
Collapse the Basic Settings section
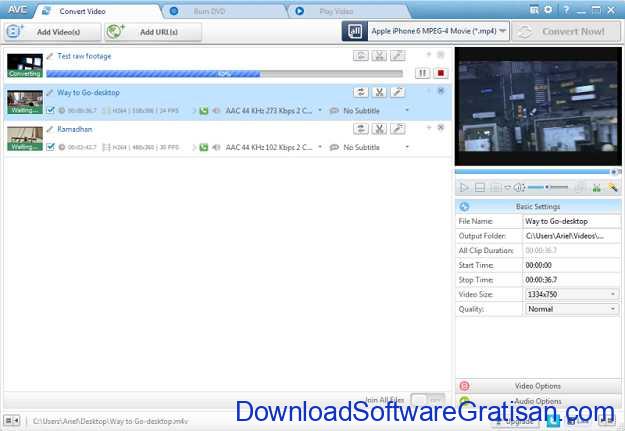coord(538,207)
